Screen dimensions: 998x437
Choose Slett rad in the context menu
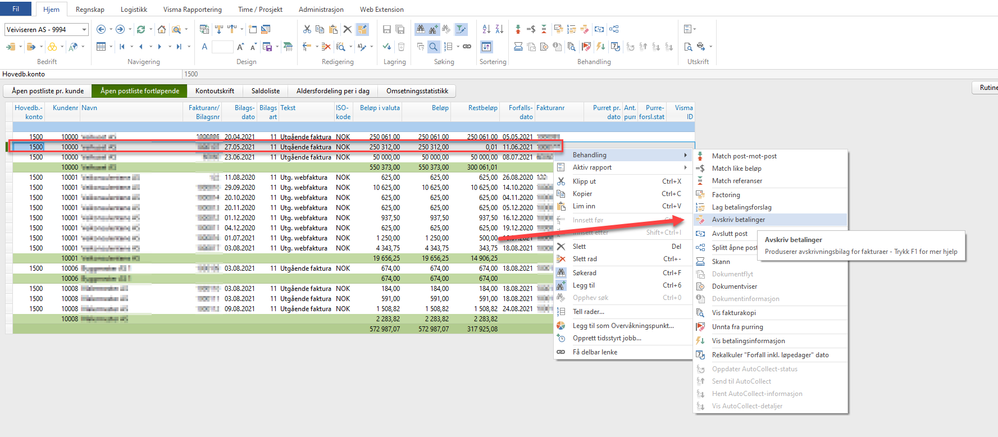(622, 259)
